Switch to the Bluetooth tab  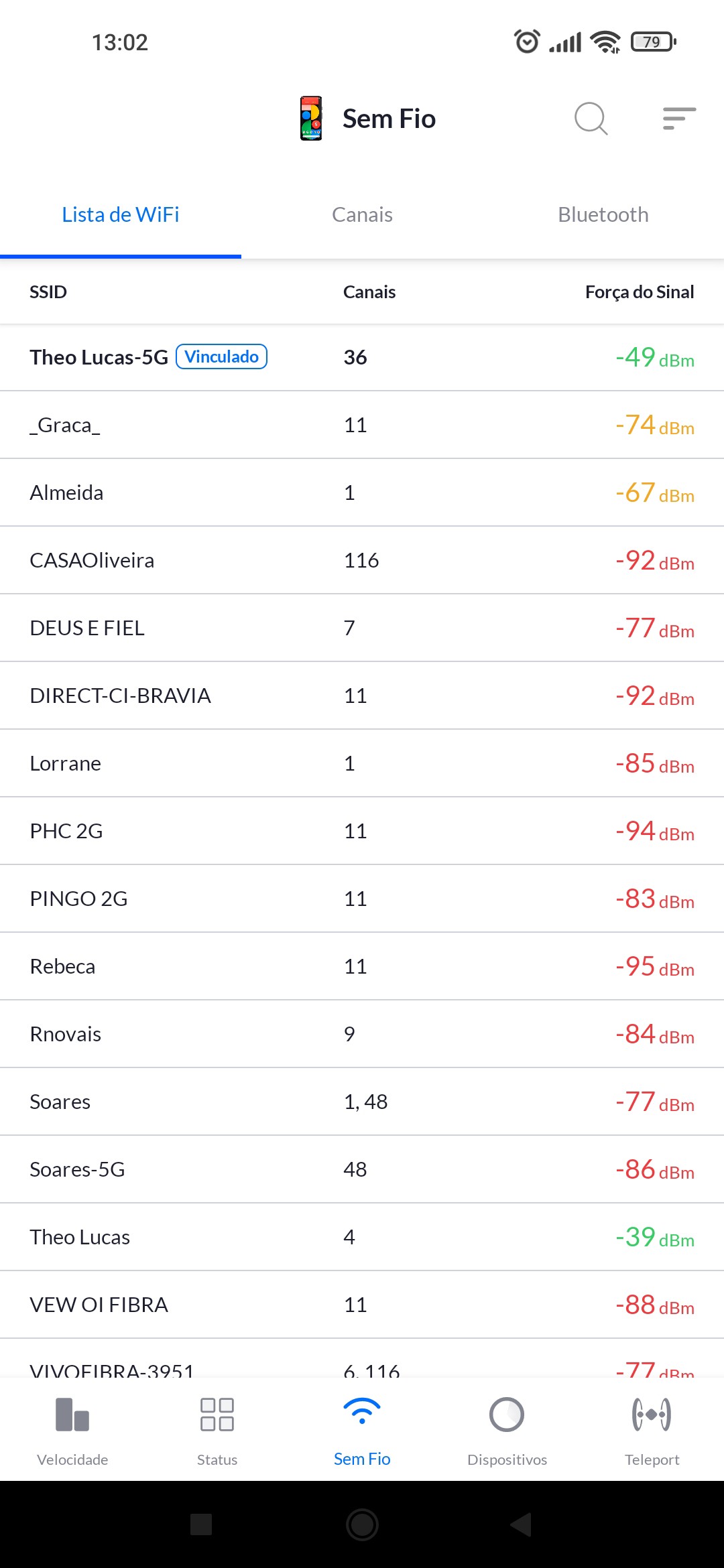pos(603,215)
